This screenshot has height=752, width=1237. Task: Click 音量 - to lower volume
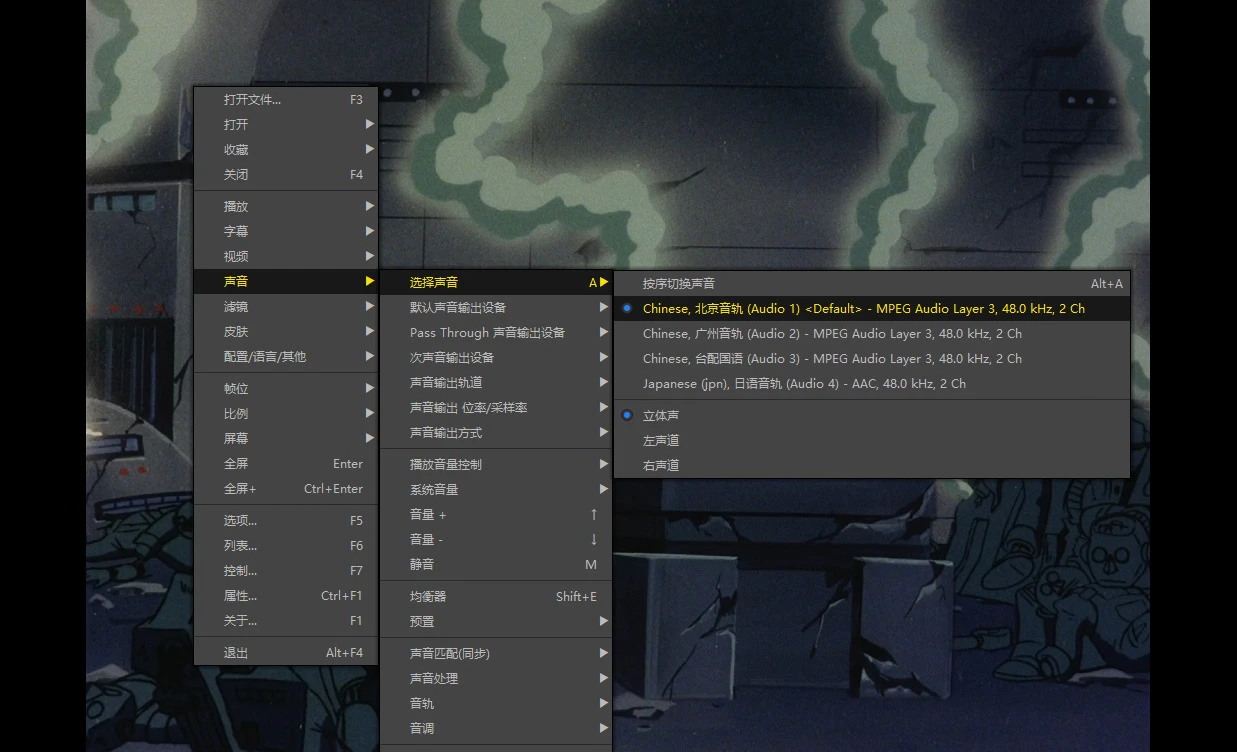[x=496, y=539]
